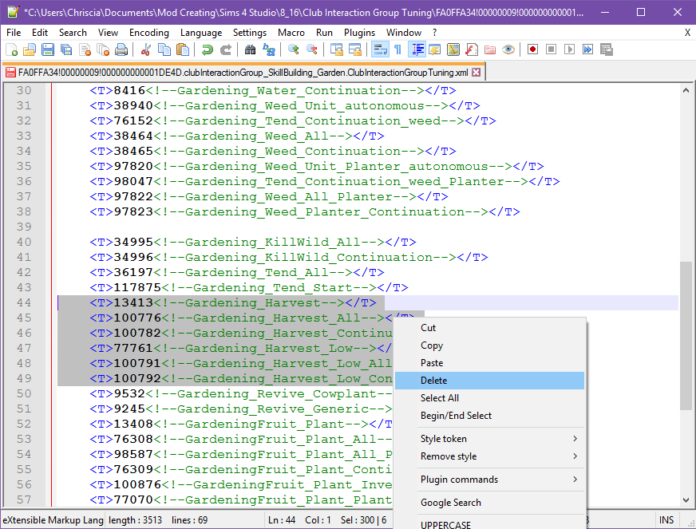
Task: Click the Save file toolbar icon
Action: pyautogui.click(x=49, y=49)
